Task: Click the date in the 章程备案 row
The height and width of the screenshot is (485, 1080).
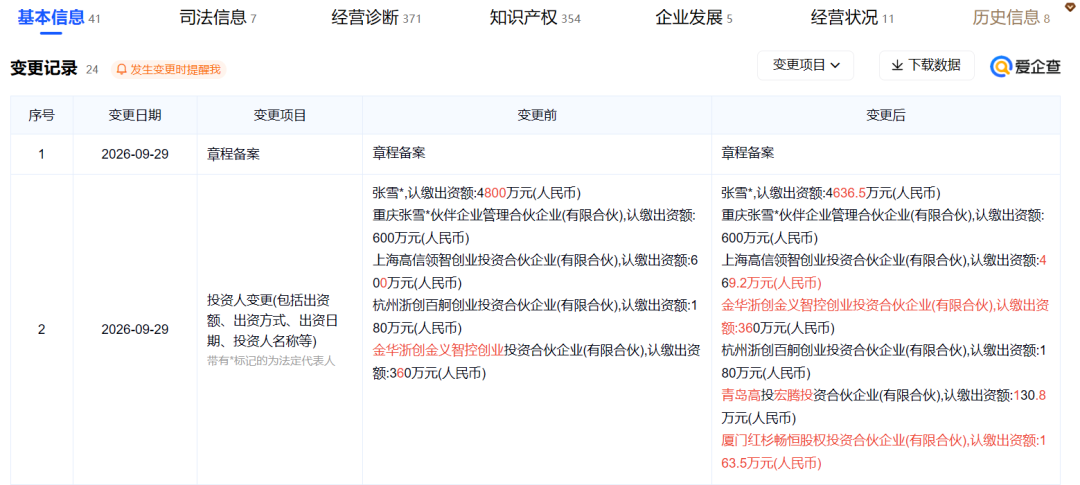Action: click(135, 154)
